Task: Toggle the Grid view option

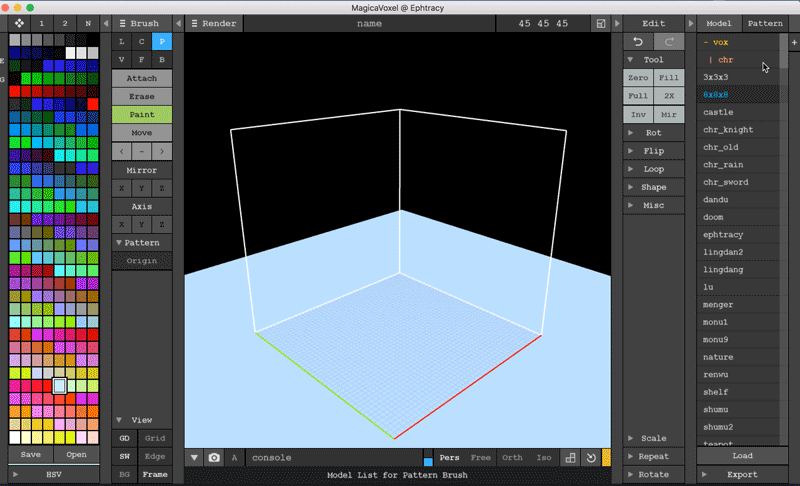Action: click(155, 438)
